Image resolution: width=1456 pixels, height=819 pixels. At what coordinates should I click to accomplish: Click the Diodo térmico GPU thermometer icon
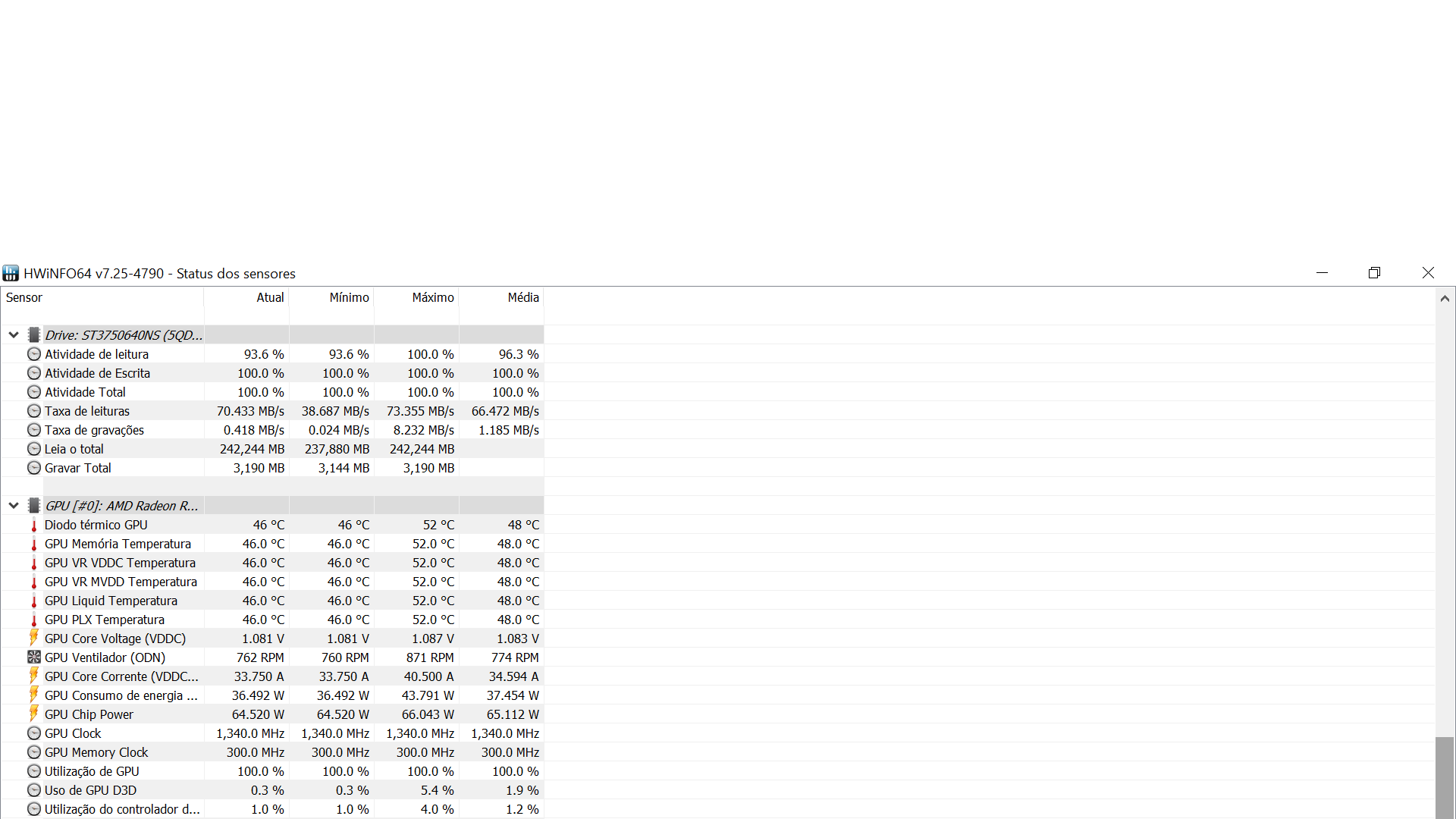click(34, 525)
